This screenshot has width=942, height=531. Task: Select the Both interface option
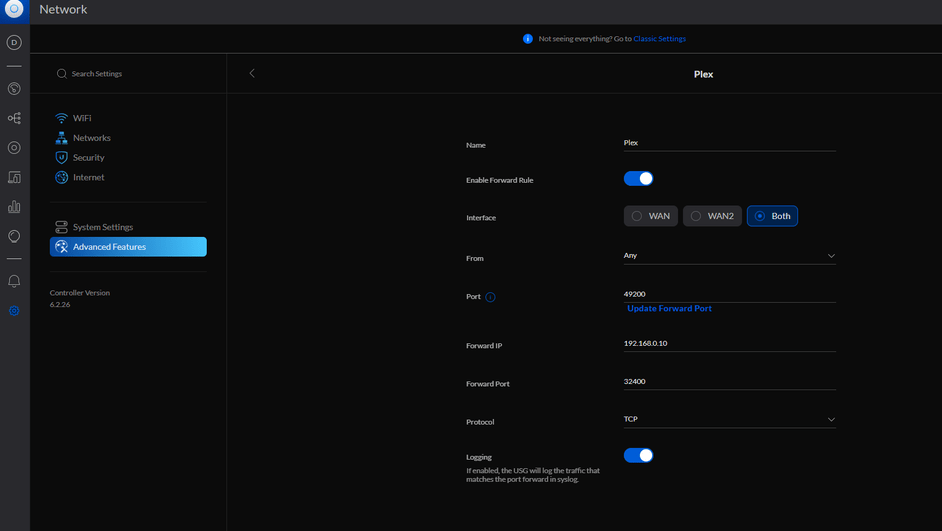coord(772,216)
